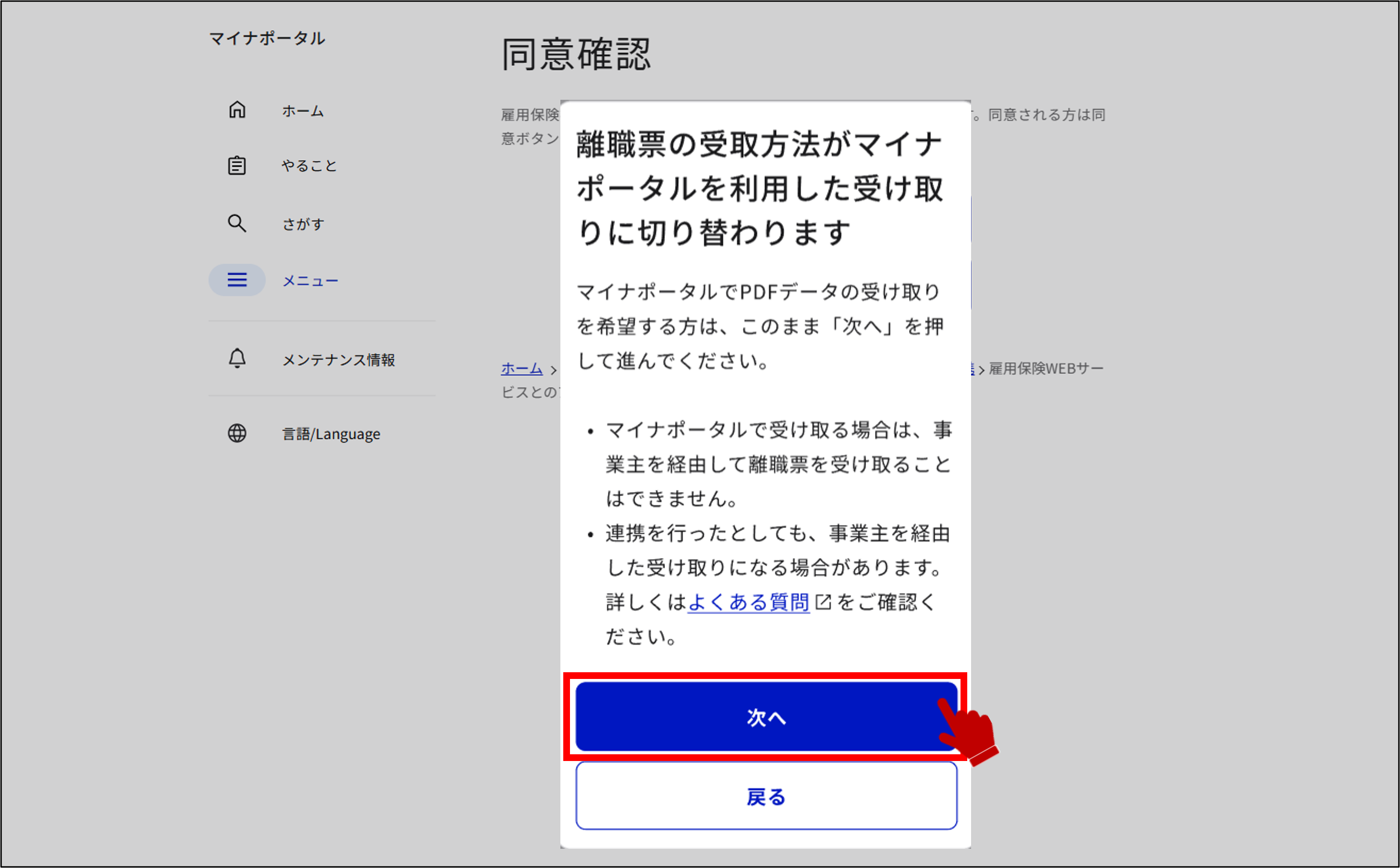This screenshot has height=868, width=1400.
Task: Click the bell maintenance icon
Action: click(237, 359)
